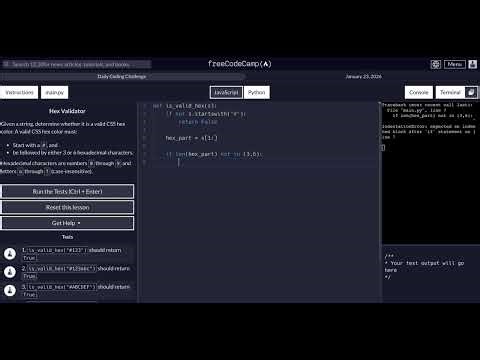This screenshot has width=480, height=360.
Task: Click the 'return False' code line
Action: [198, 122]
